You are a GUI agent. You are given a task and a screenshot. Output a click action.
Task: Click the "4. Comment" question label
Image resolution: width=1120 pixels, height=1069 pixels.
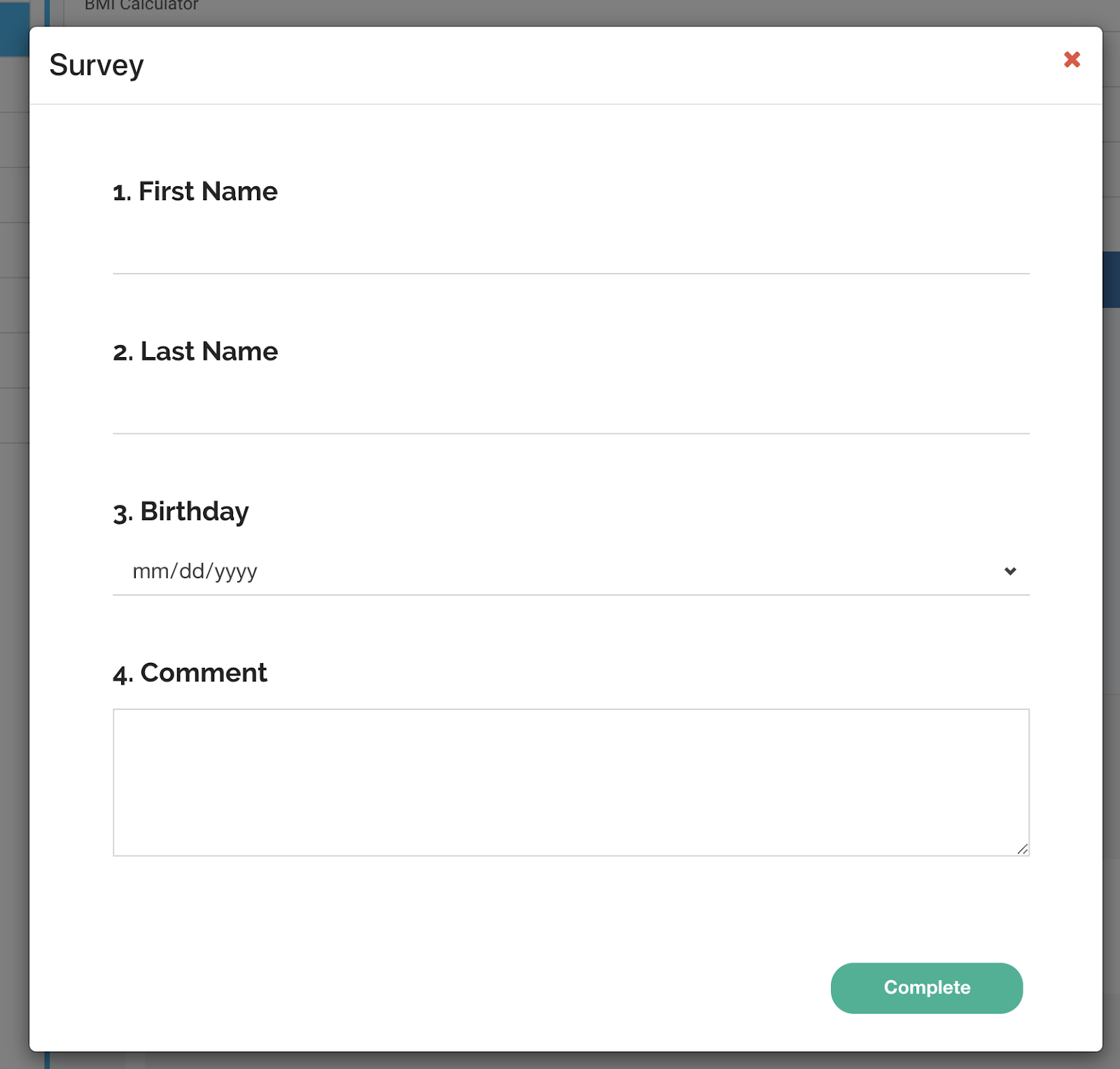(190, 673)
